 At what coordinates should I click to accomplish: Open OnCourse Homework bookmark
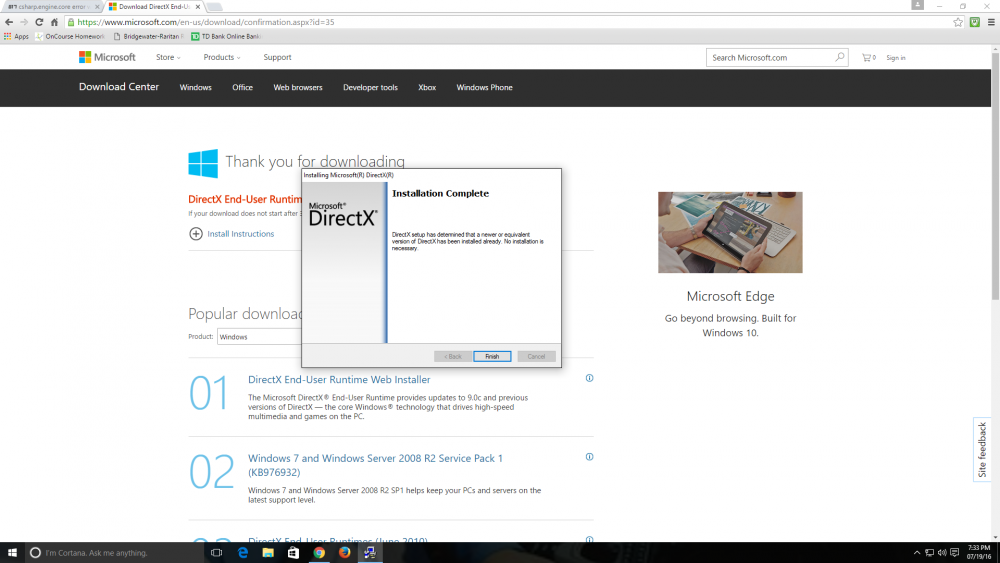click(70, 36)
